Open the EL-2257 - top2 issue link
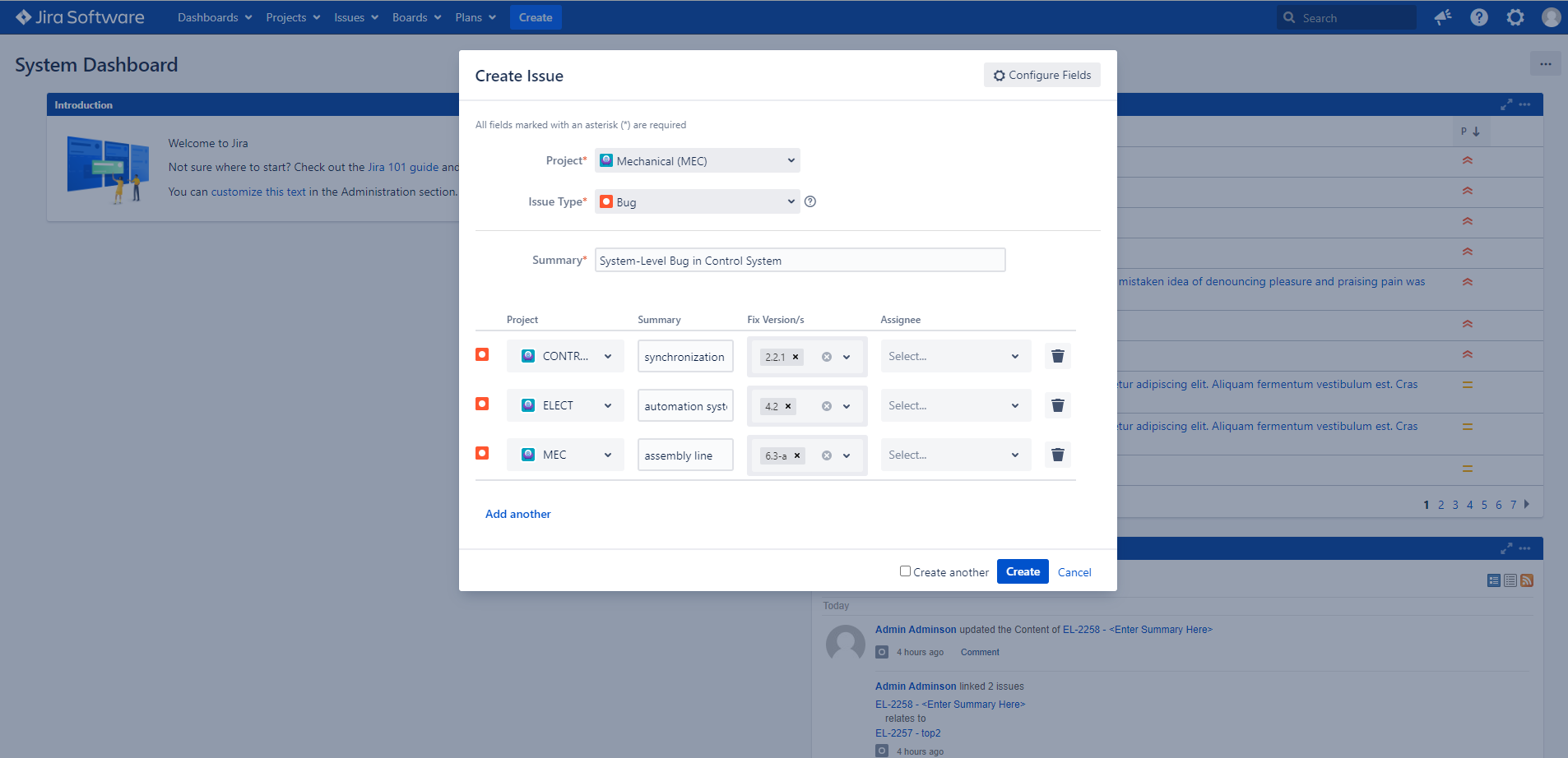Viewport: 1568px width, 758px height. coord(908,733)
